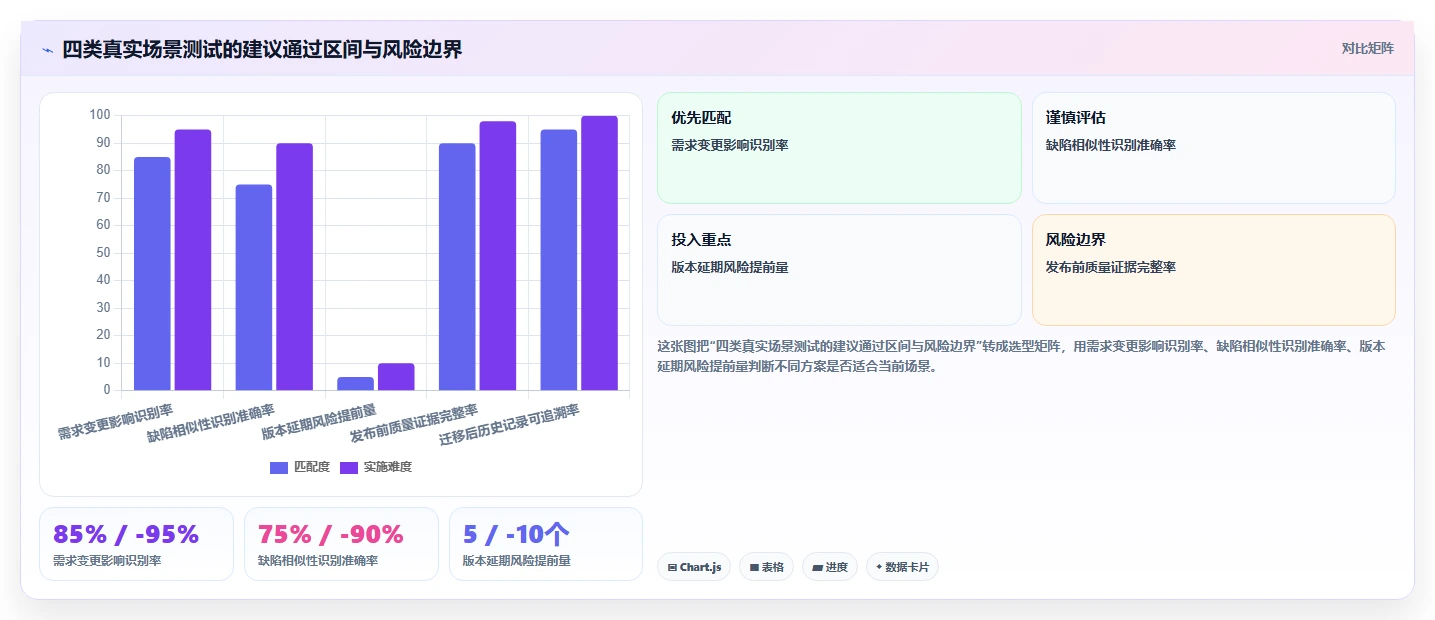Click 匹配度 bar for 需求变更影响识别率
Viewport: 1435px width, 620px height.
[x=152, y=273]
